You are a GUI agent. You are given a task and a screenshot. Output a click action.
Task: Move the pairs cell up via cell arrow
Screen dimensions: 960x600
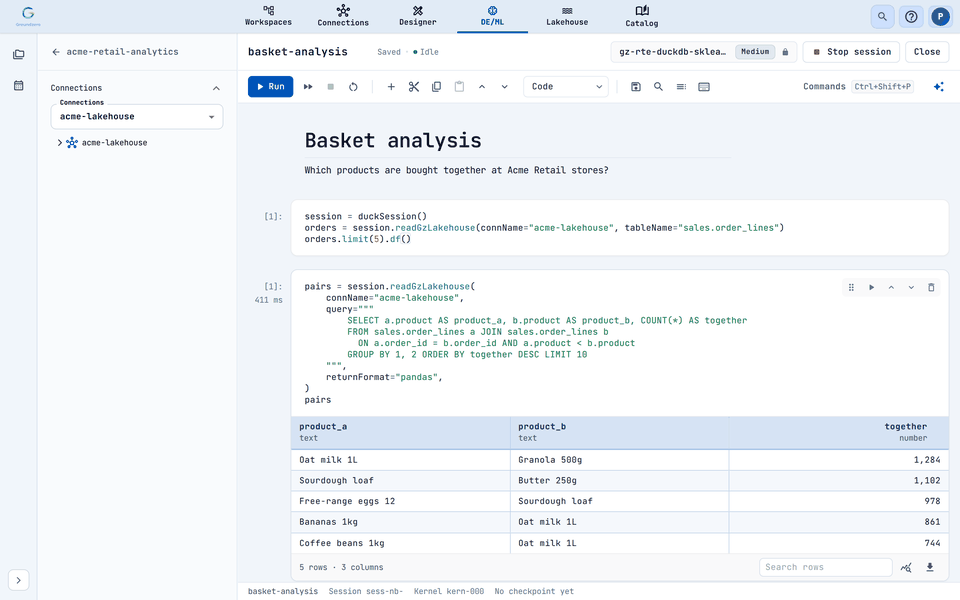[891, 287]
